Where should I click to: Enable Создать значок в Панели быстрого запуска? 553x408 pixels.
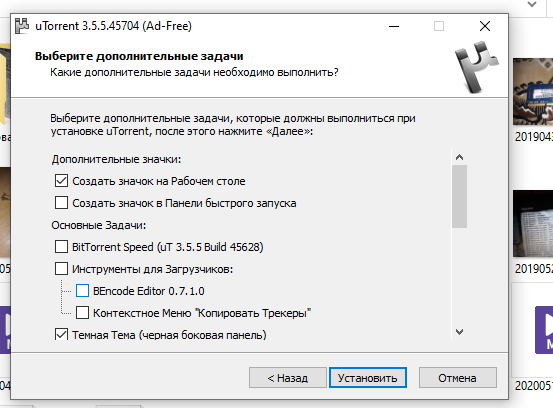[61, 203]
